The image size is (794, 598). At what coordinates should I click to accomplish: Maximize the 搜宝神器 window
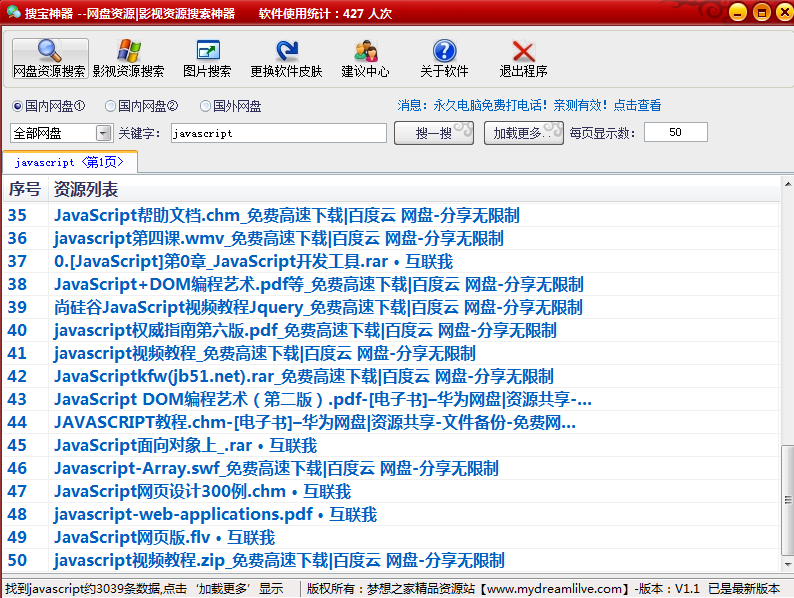click(762, 12)
